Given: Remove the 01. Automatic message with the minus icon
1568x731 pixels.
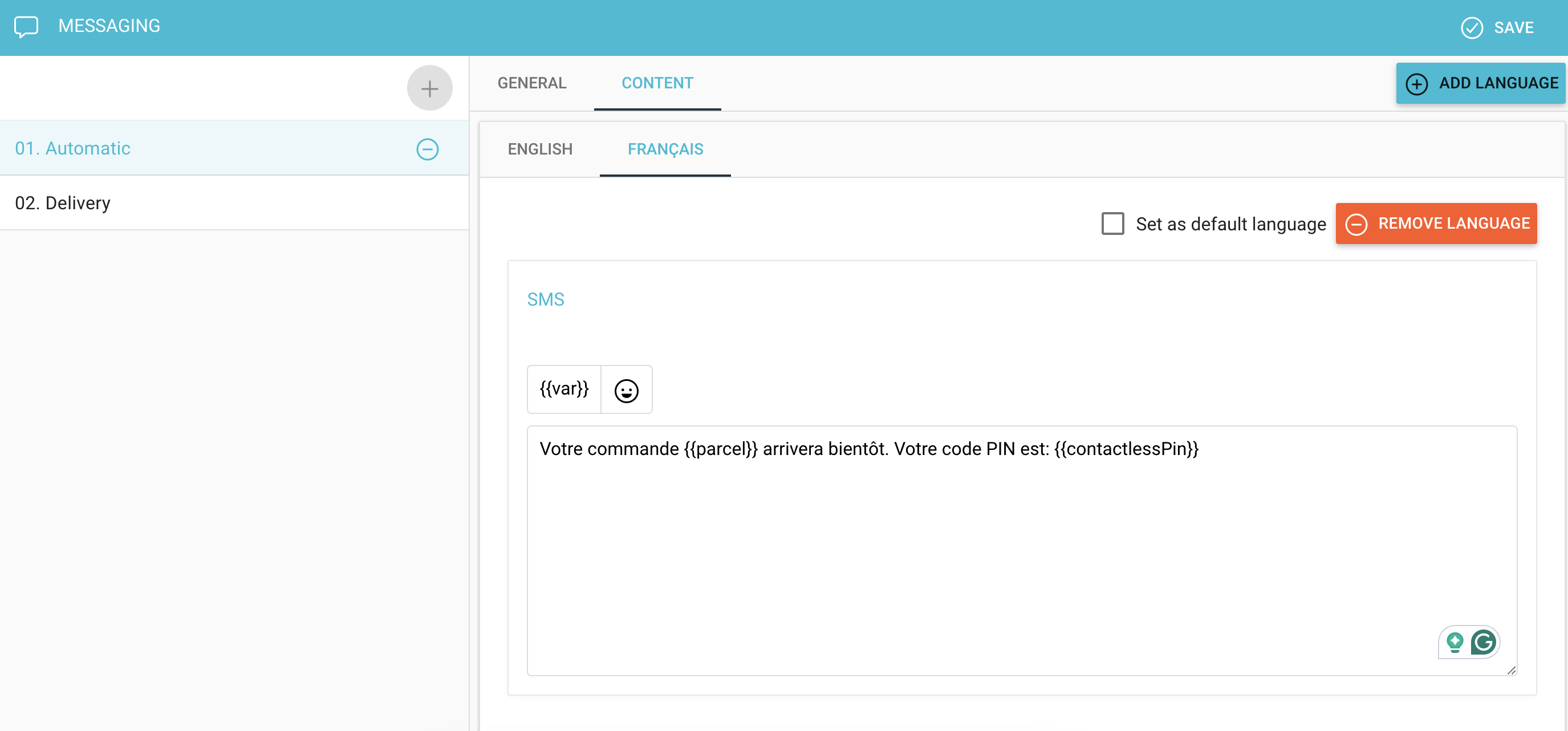Looking at the screenshot, I should (x=427, y=149).
